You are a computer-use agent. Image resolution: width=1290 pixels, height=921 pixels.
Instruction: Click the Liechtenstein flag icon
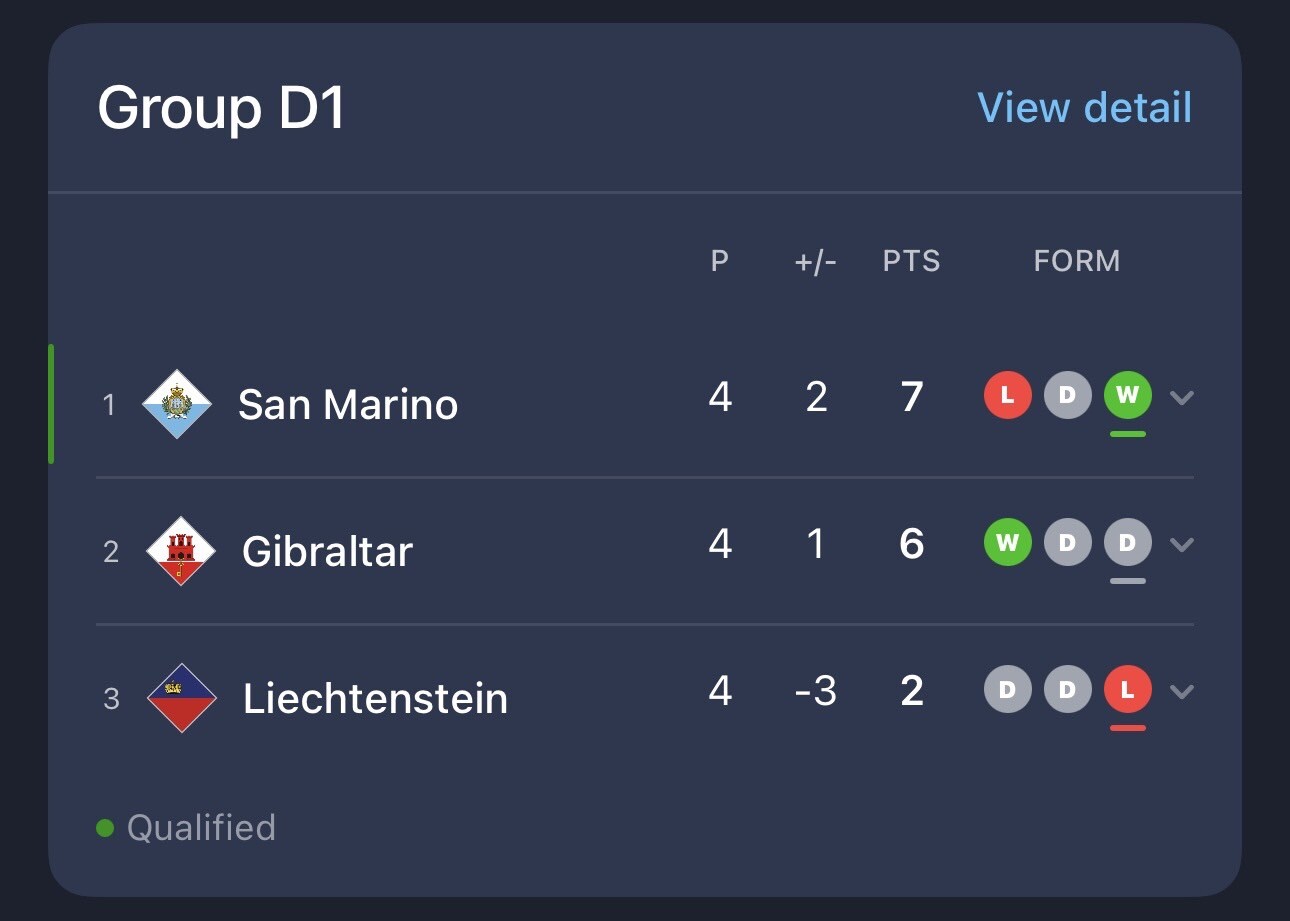[x=182, y=698]
